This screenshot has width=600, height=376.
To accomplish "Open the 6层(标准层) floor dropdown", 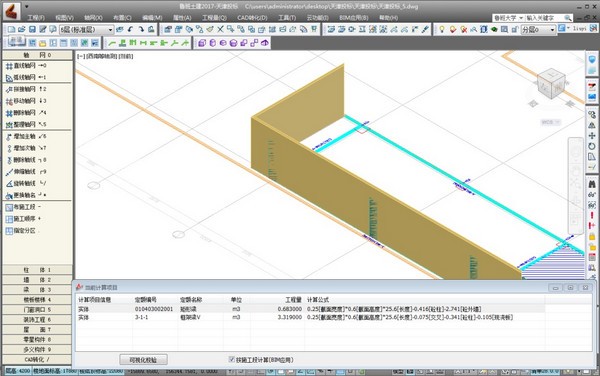I will [86, 29].
